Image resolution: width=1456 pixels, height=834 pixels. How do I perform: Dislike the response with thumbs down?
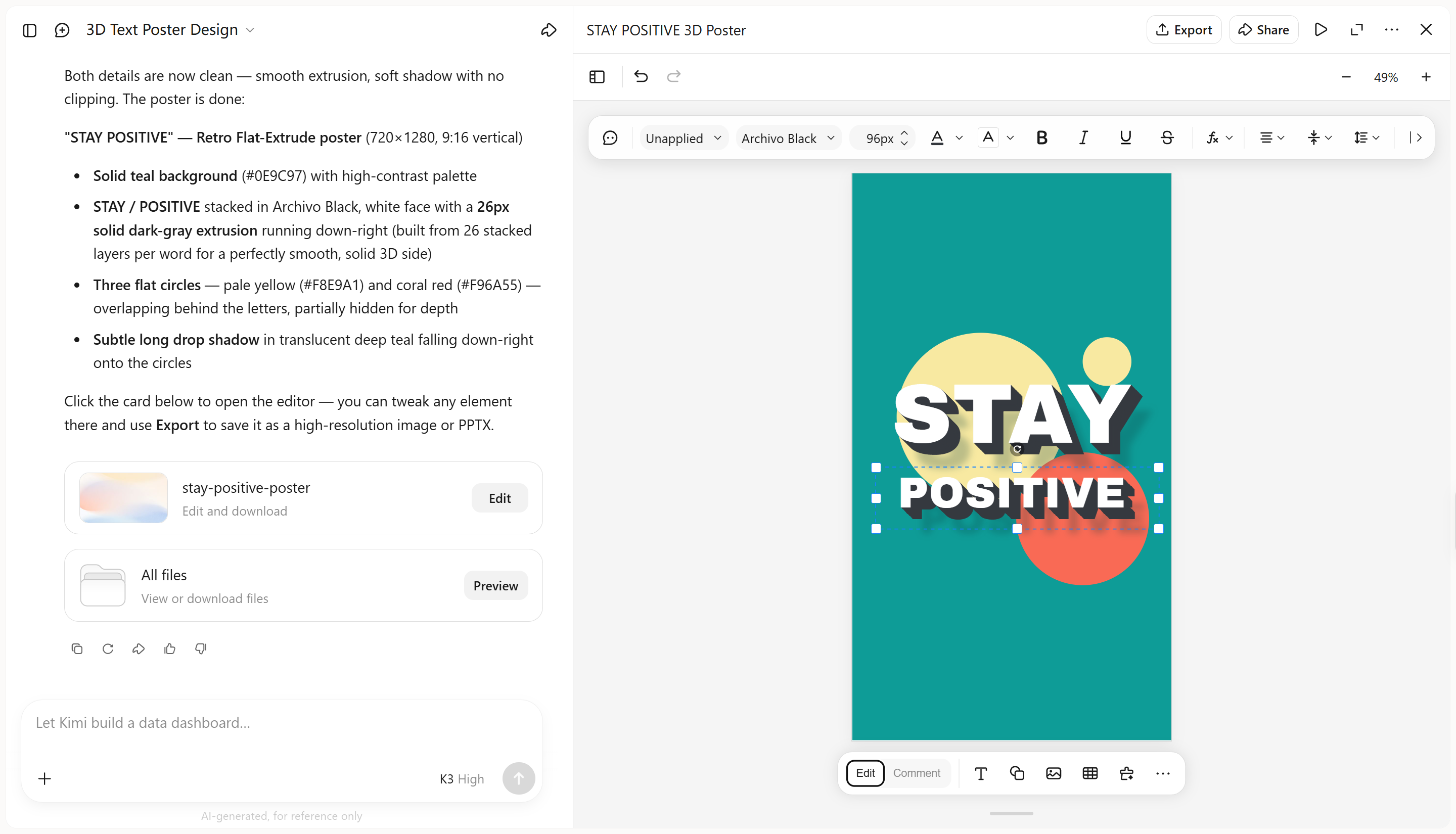pyautogui.click(x=201, y=648)
